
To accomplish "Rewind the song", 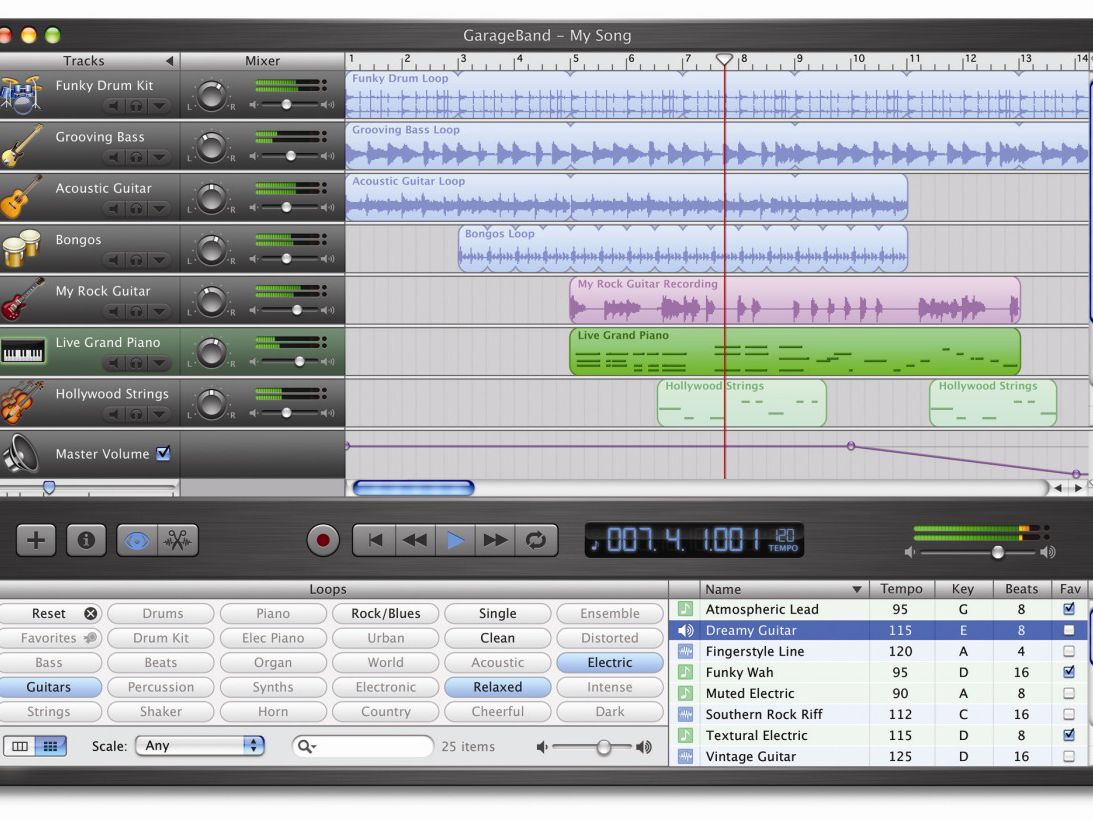I will (415, 540).
